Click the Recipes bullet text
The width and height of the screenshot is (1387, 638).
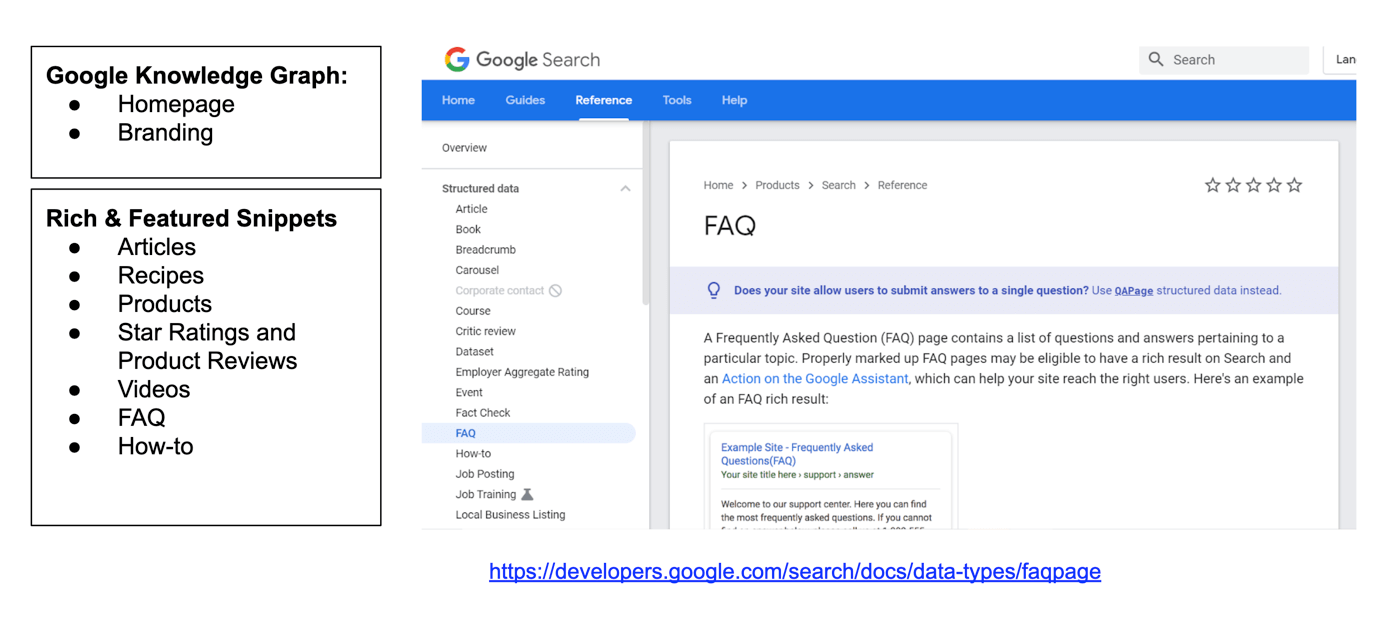tap(161, 275)
